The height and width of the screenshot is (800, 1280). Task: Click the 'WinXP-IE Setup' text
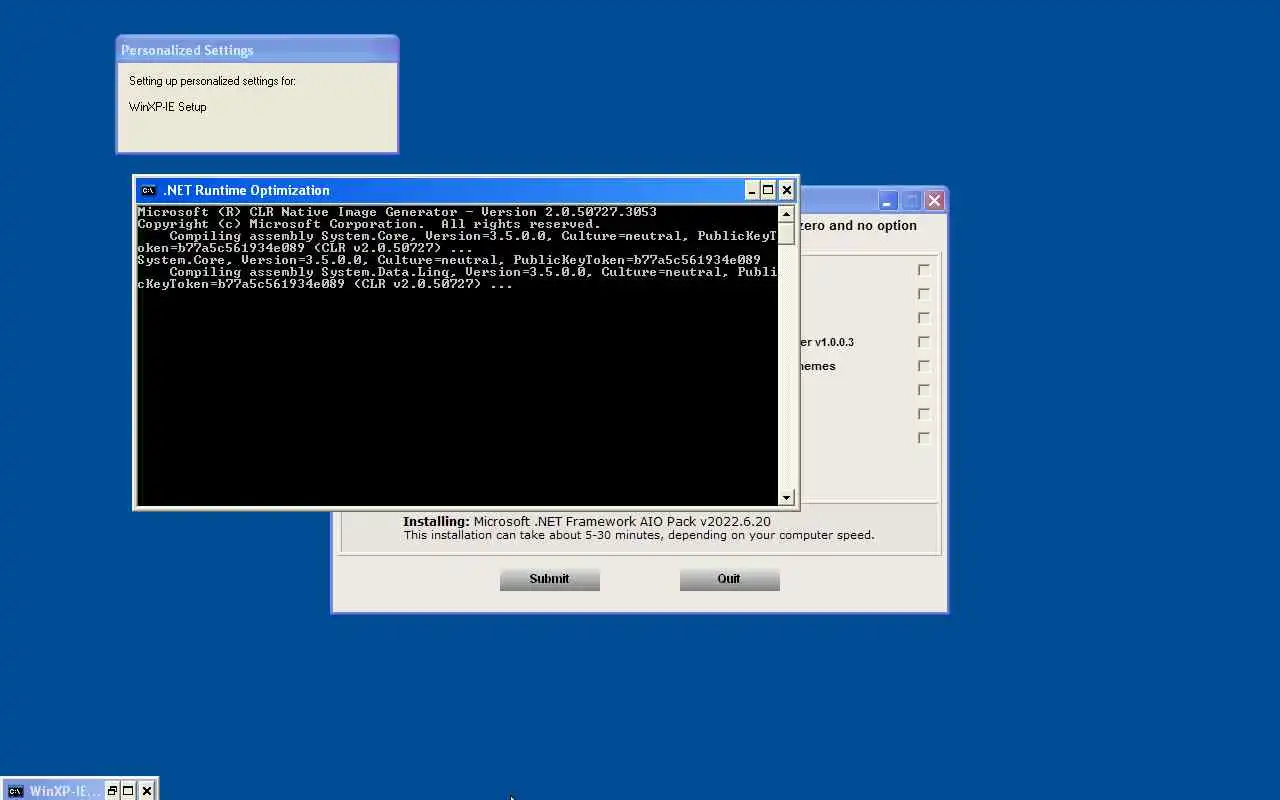click(168, 107)
